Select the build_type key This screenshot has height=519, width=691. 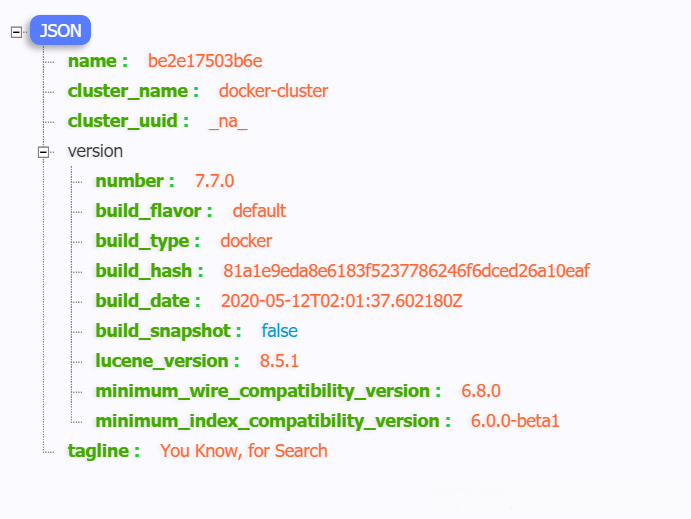145,241
